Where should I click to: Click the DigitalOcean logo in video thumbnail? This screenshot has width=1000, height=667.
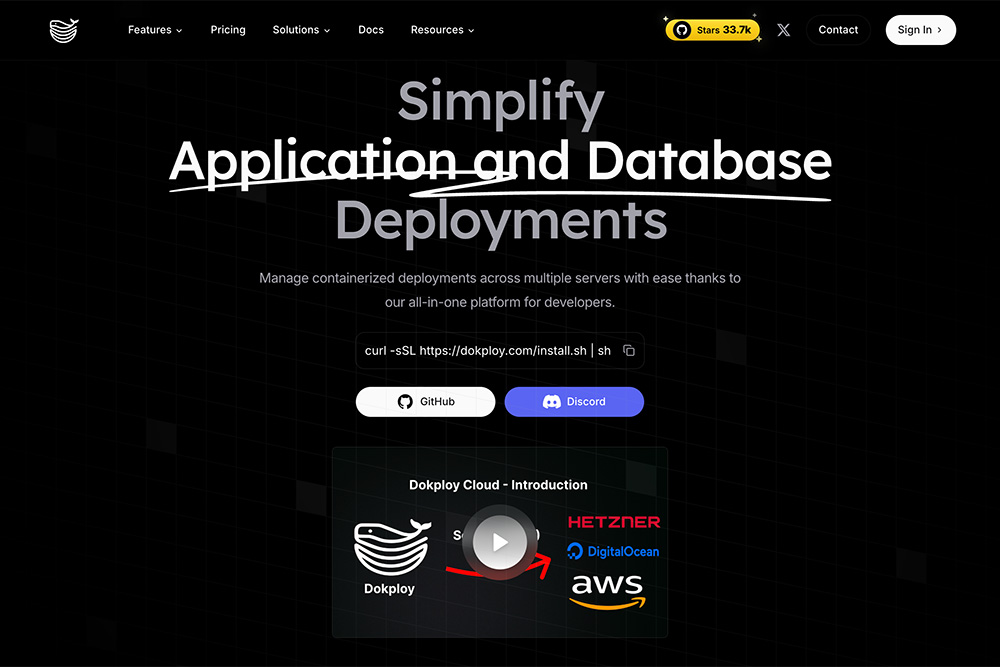(613, 552)
